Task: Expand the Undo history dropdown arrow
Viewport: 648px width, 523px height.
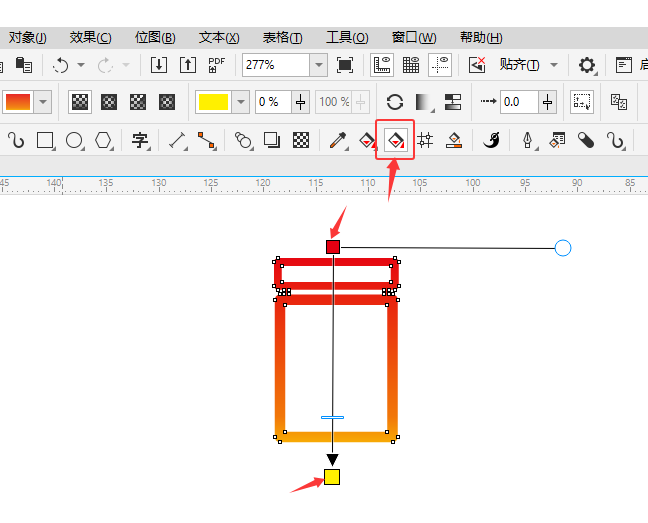Action: pos(81,65)
